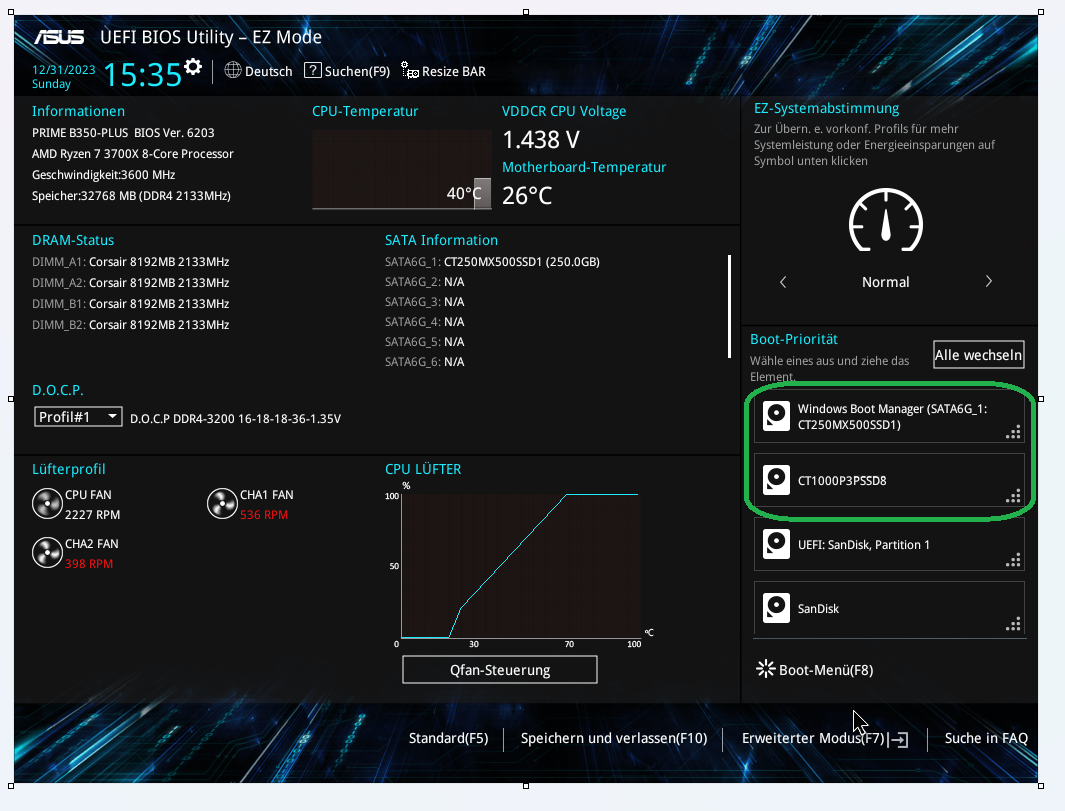1065x811 pixels.
Task: Click SATA6G_1 CT250MX500SSD1 entry
Action: click(492, 262)
